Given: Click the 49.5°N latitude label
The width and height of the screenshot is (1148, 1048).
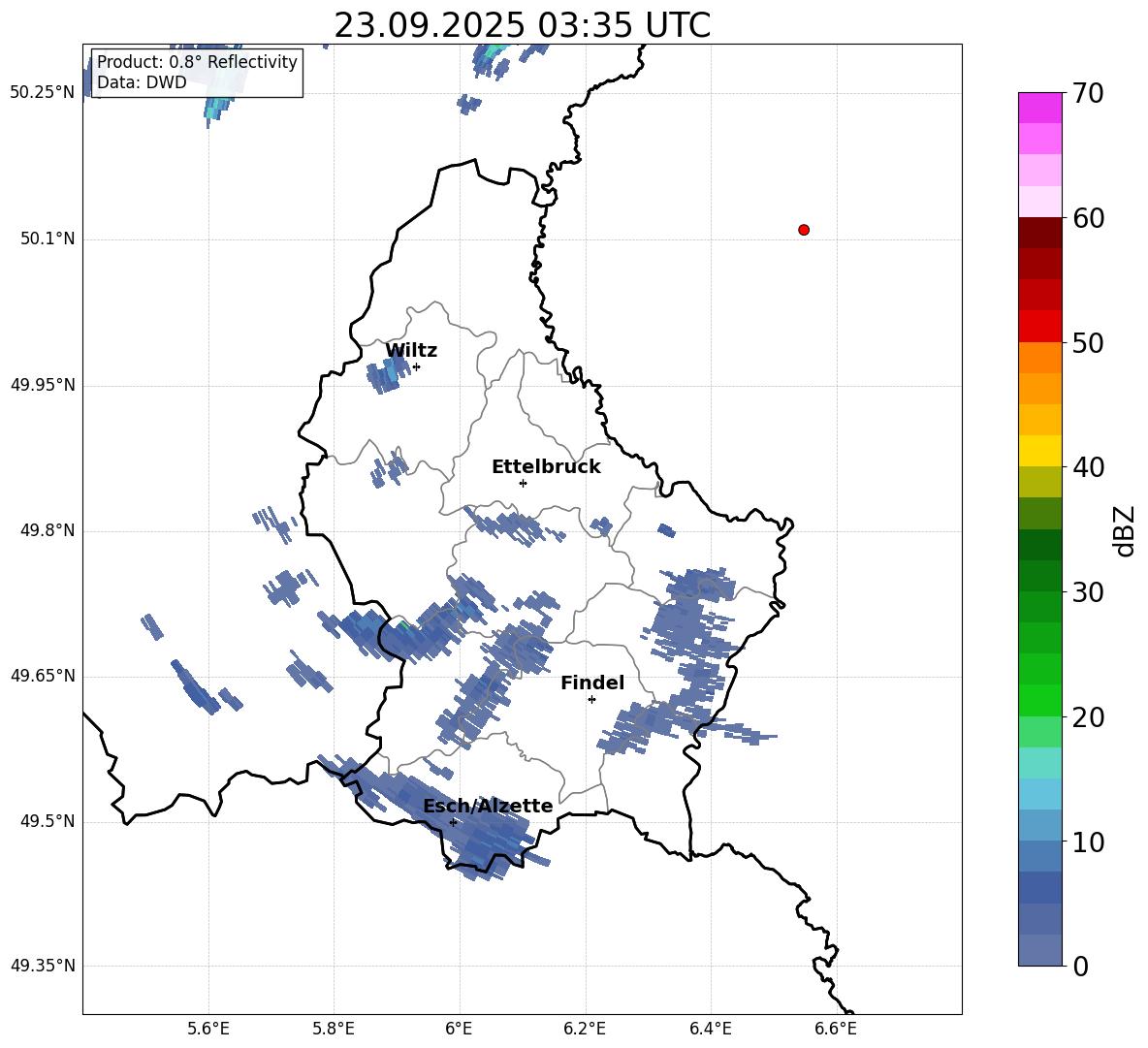Looking at the screenshot, I should 48,821.
